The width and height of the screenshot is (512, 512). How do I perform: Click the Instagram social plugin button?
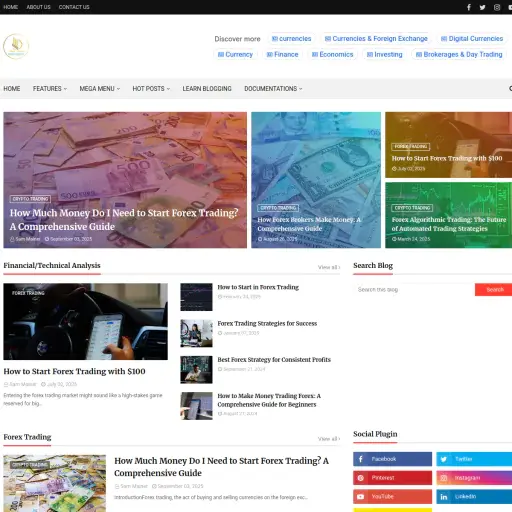pos(474,478)
